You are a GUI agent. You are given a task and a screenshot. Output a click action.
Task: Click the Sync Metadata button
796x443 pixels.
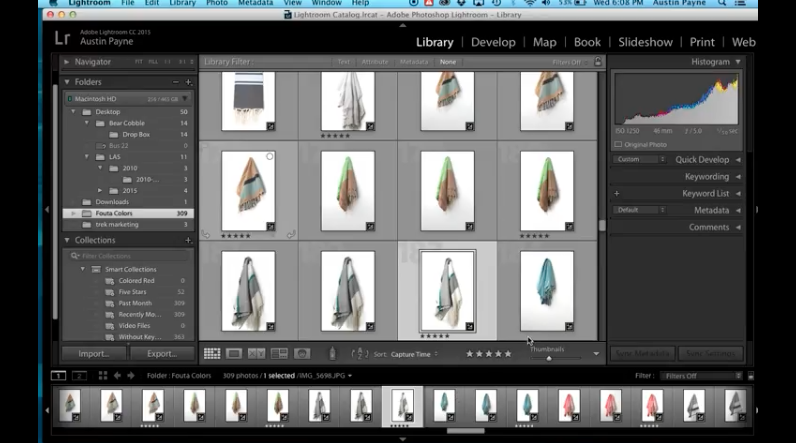click(643, 354)
